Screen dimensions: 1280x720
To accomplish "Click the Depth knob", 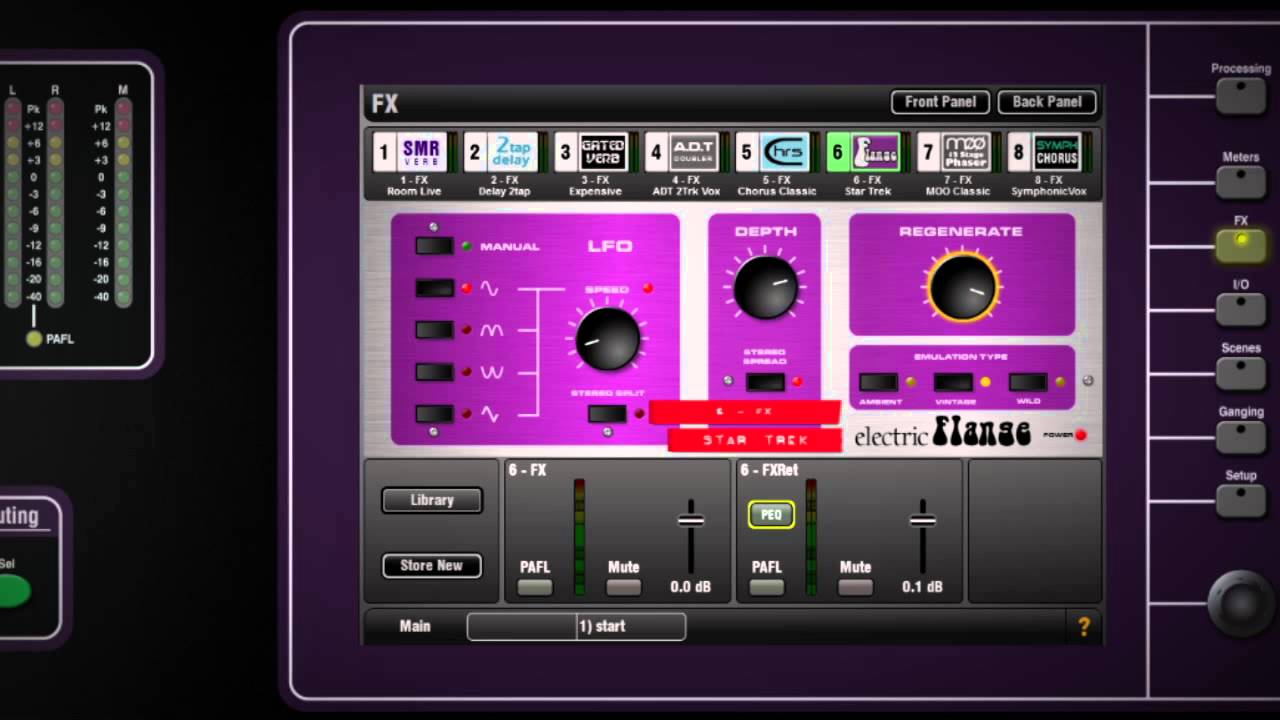I will [765, 287].
